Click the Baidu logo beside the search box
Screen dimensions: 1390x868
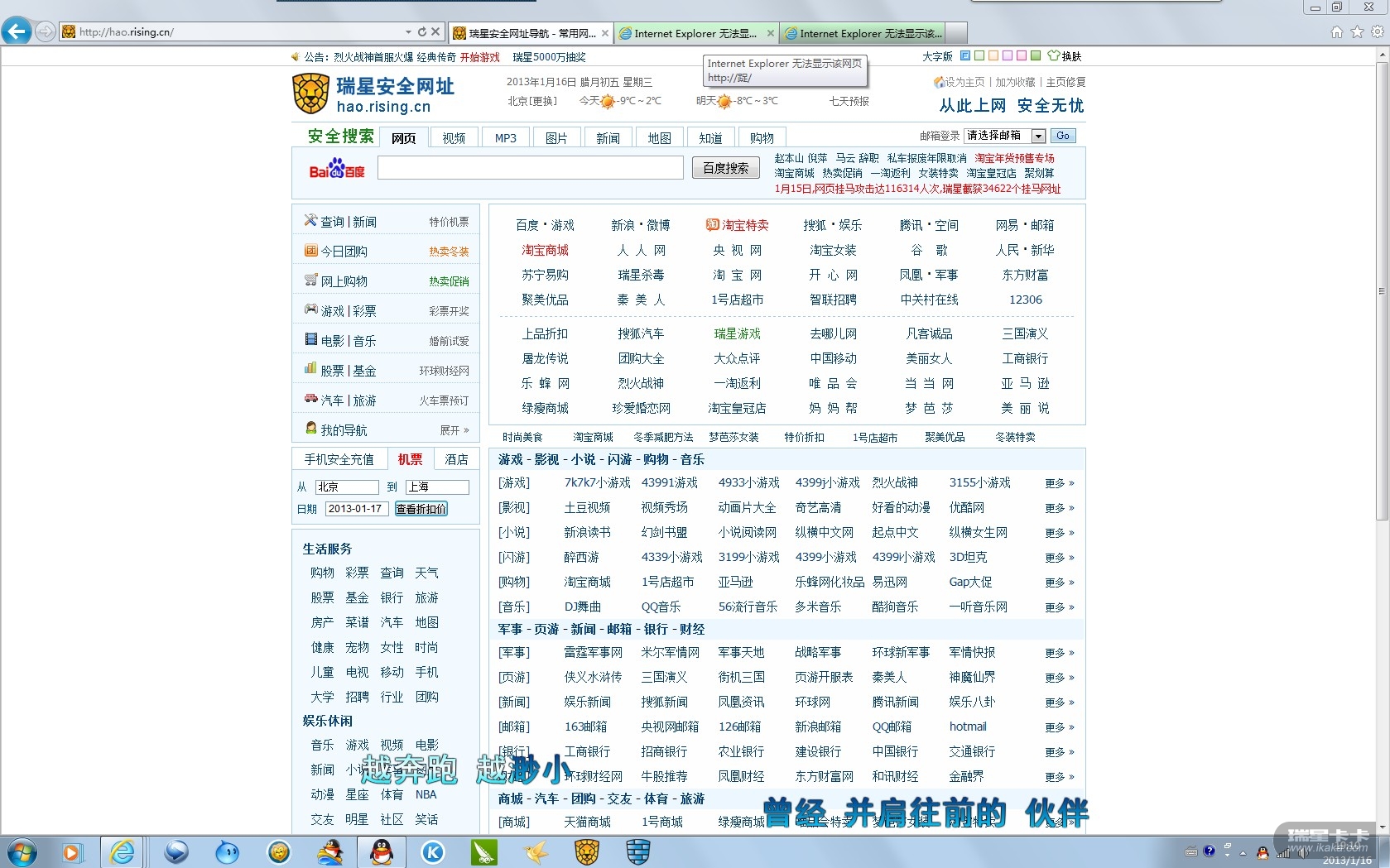337,169
